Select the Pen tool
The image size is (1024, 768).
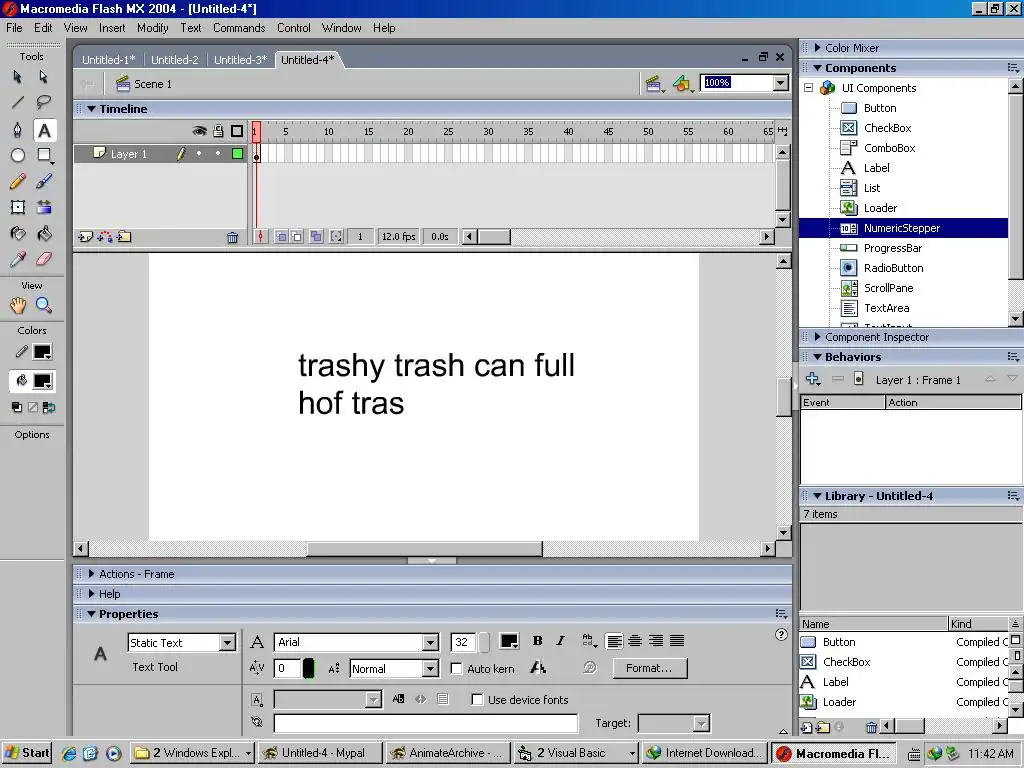click(x=18, y=130)
